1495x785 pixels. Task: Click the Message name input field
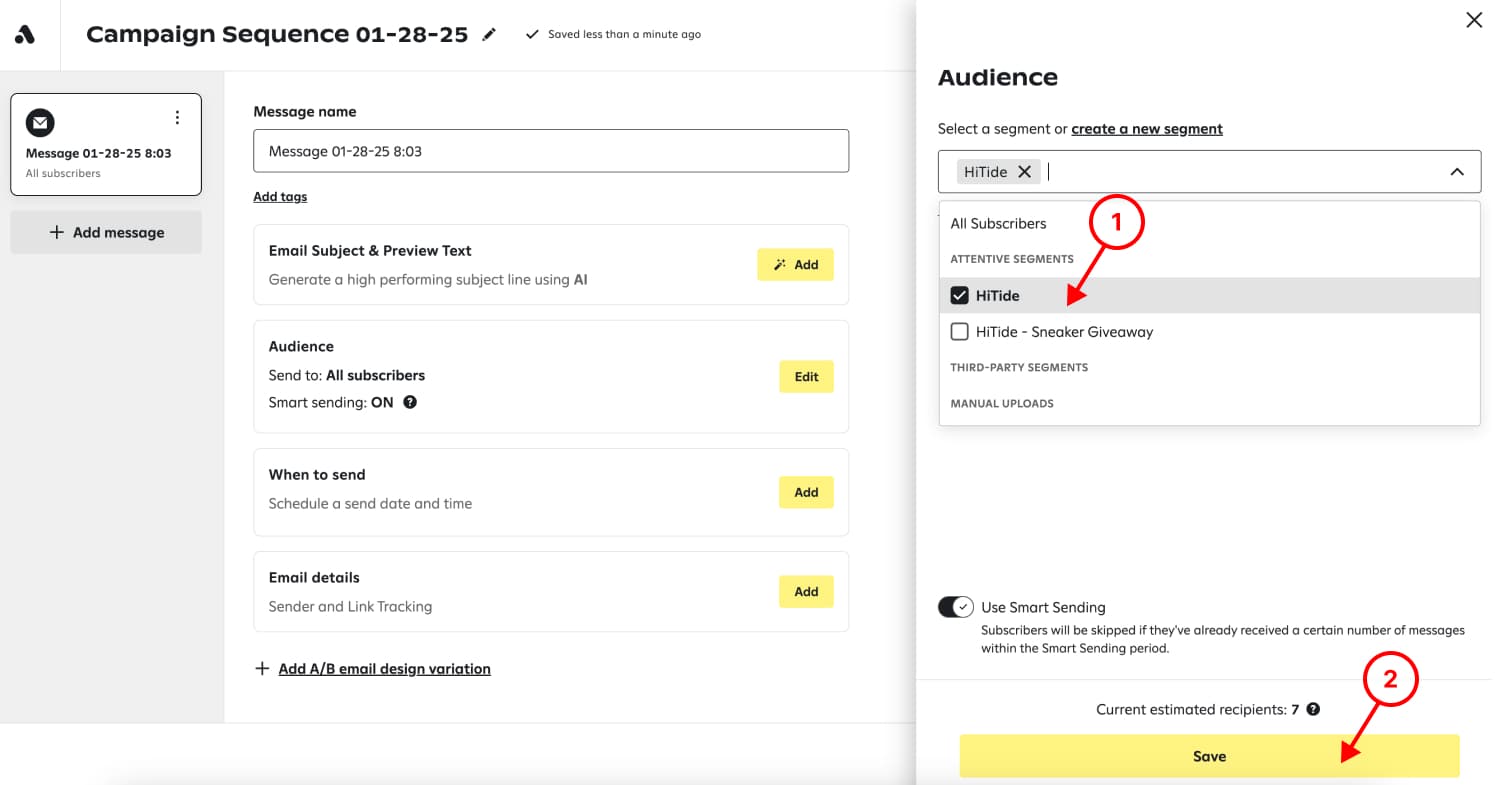[x=550, y=151]
